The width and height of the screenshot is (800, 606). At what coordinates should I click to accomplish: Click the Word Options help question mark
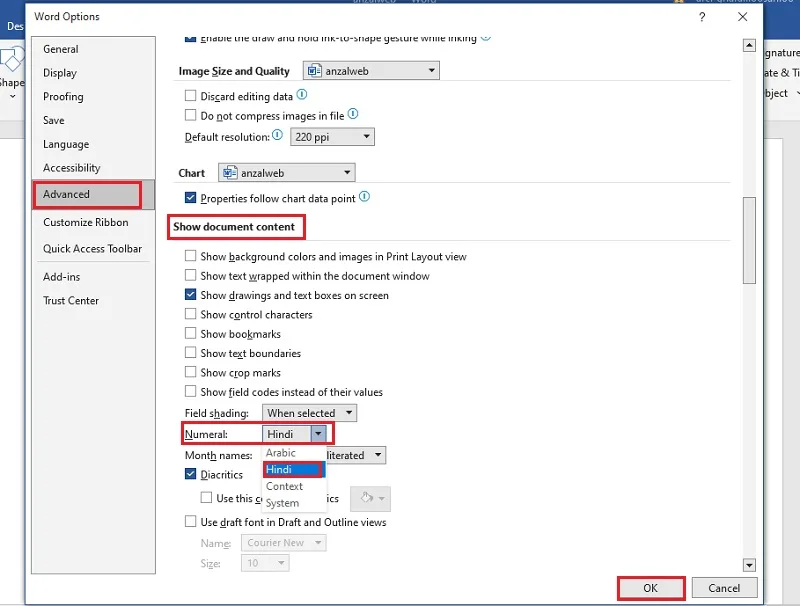point(702,17)
